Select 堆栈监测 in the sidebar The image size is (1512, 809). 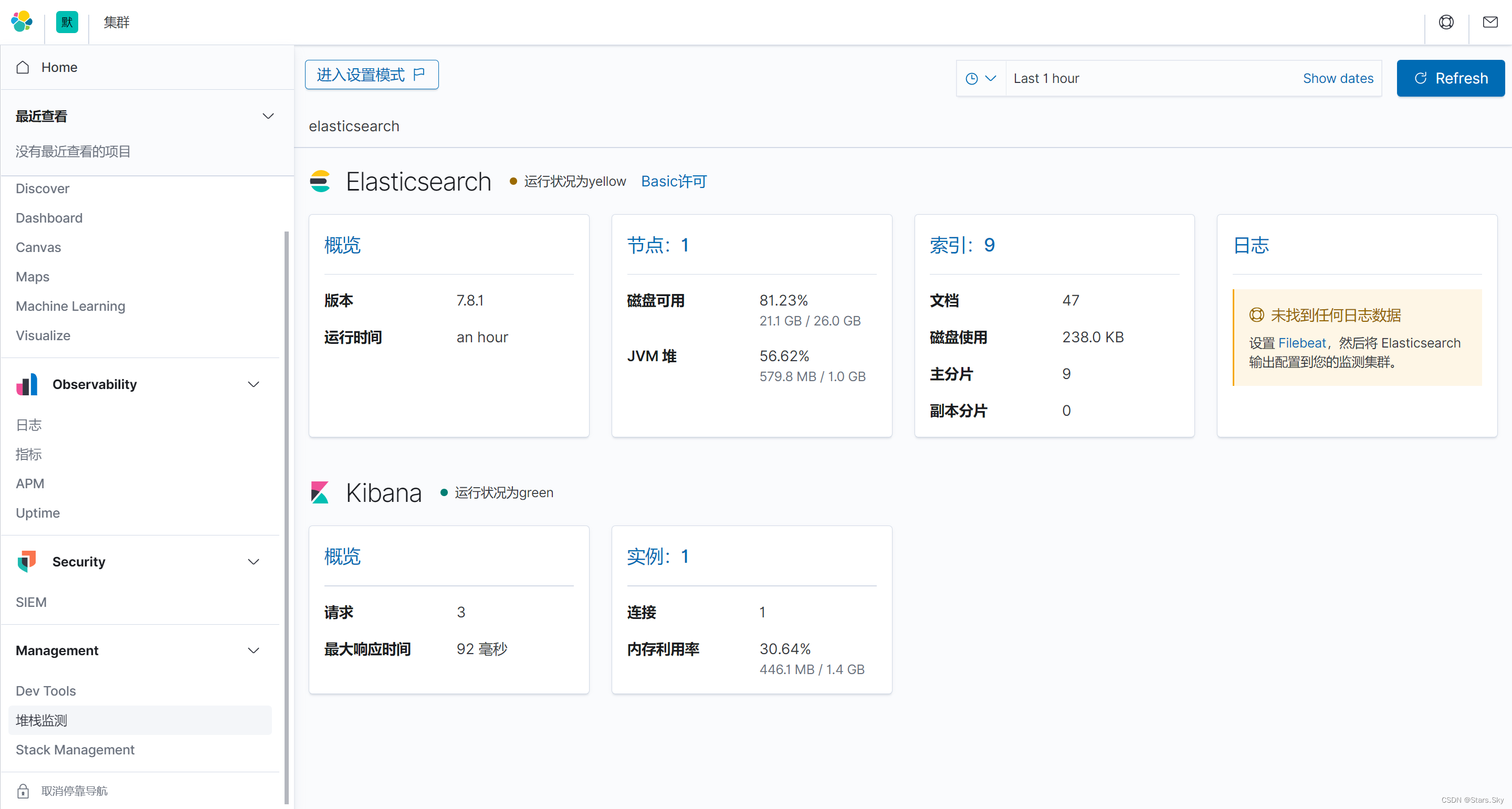pyautogui.click(x=140, y=720)
